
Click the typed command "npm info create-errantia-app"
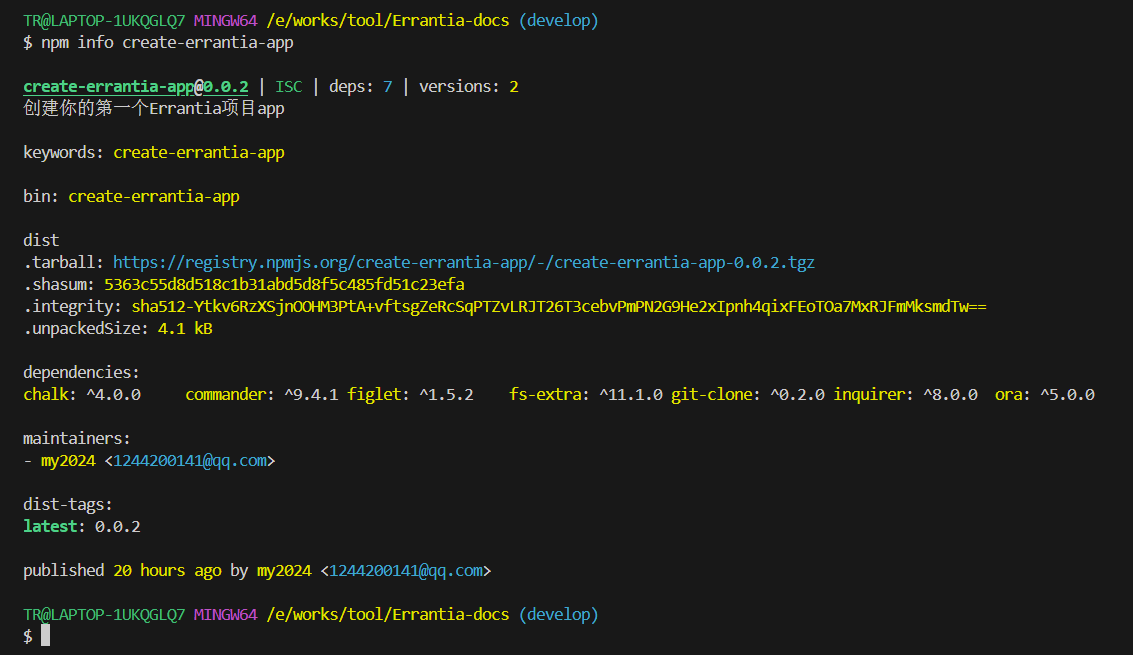pos(167,43)
